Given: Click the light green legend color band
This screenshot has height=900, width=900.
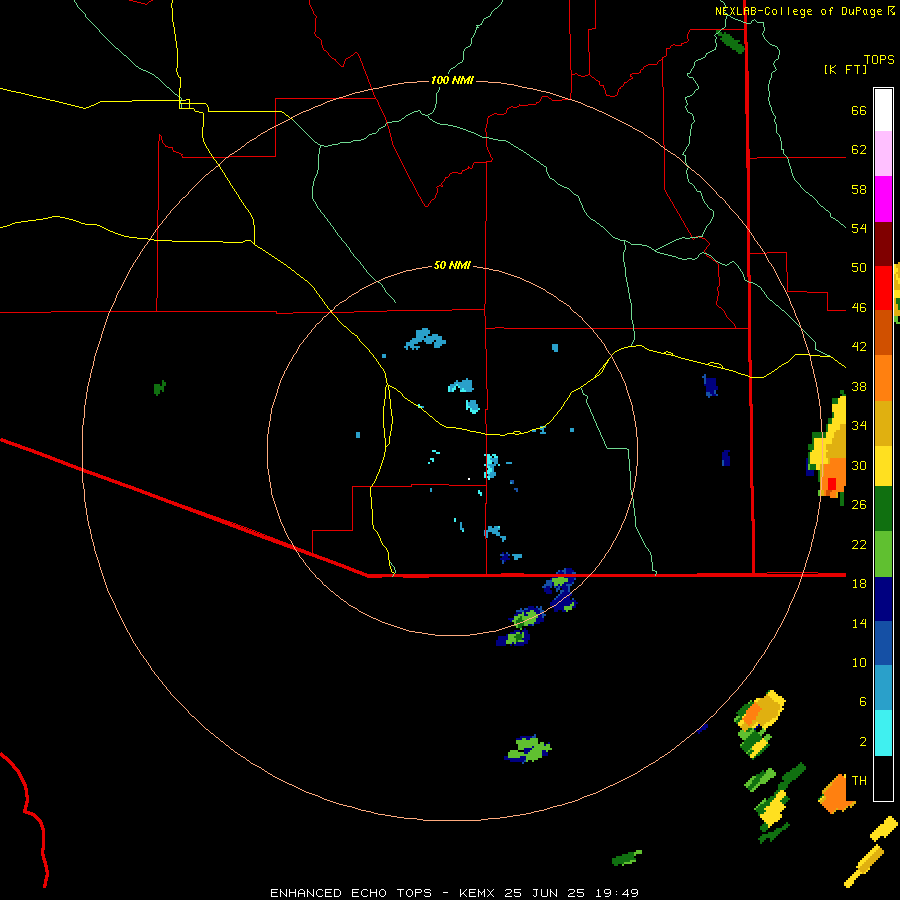Looking at the screenshot, I should coord(883,553).
